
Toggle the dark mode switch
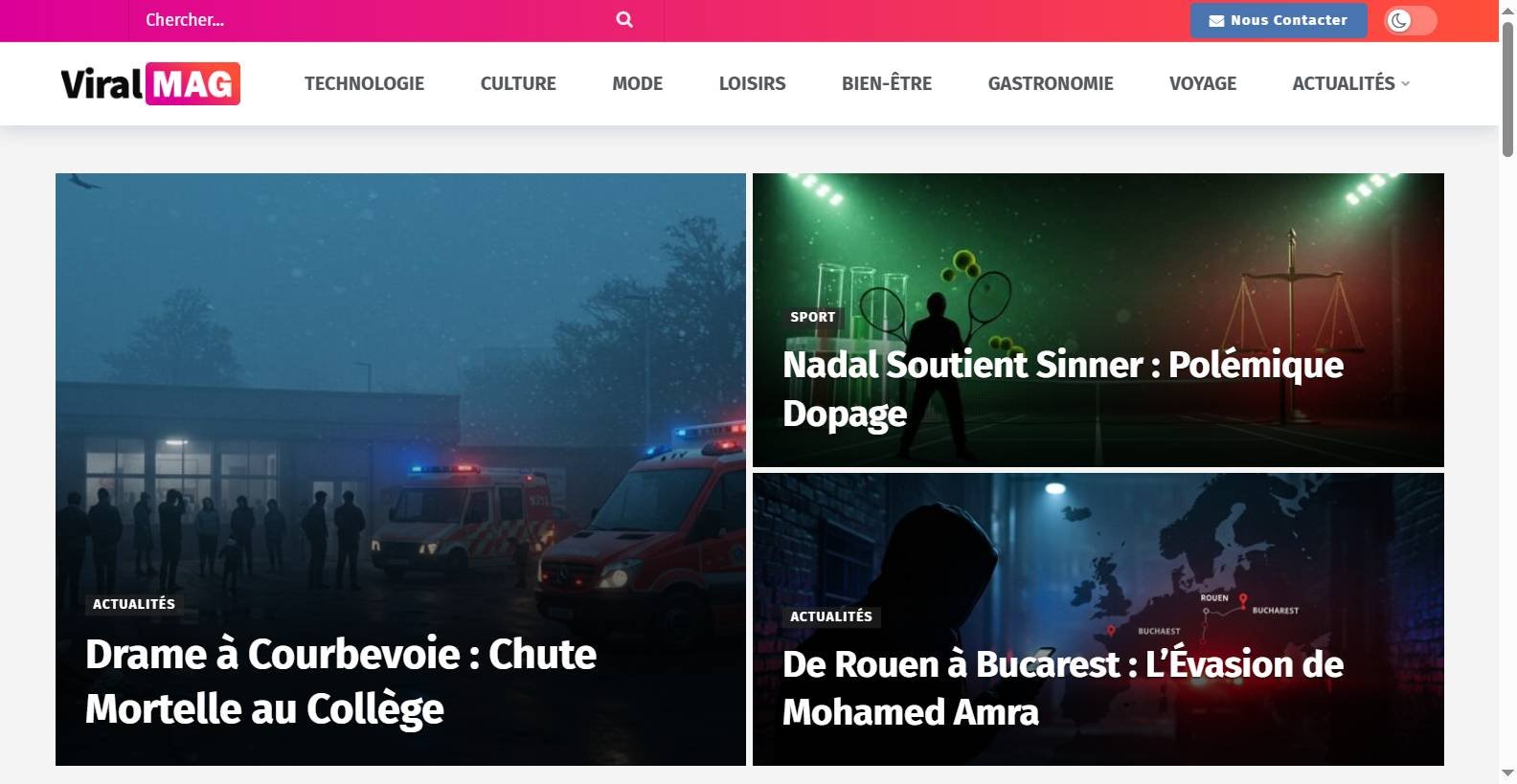coord(1410,20)
